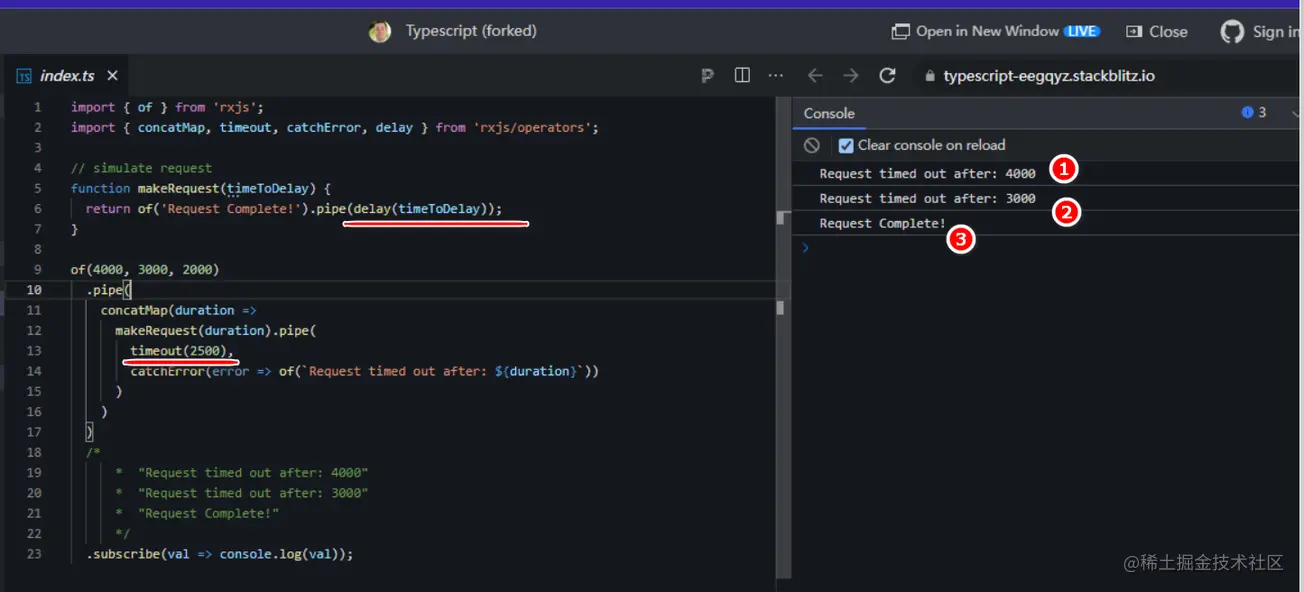Clear the console using the clear icon
This screenshot has width=1304, height=592.
pyautogui.click(x=812, y=145)
